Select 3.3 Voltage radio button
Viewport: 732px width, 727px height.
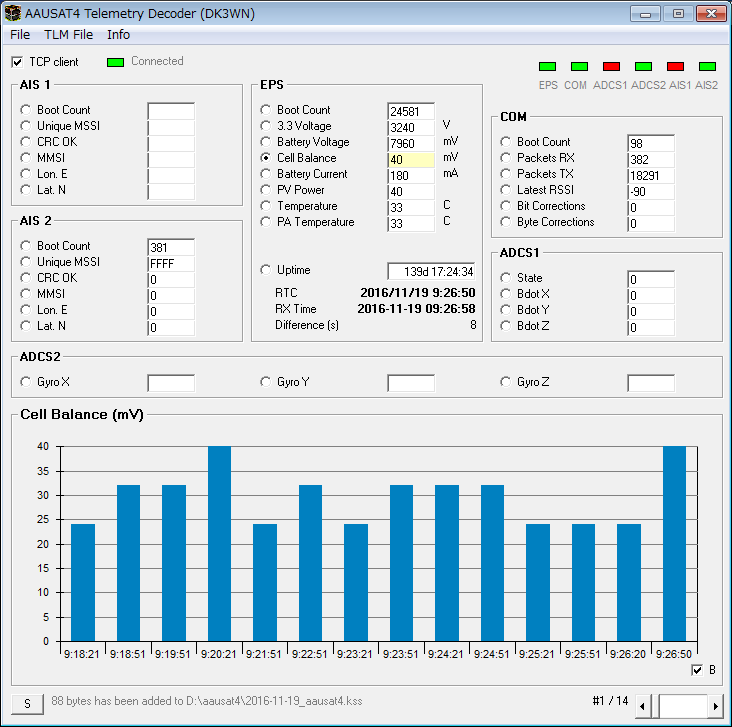266,126
